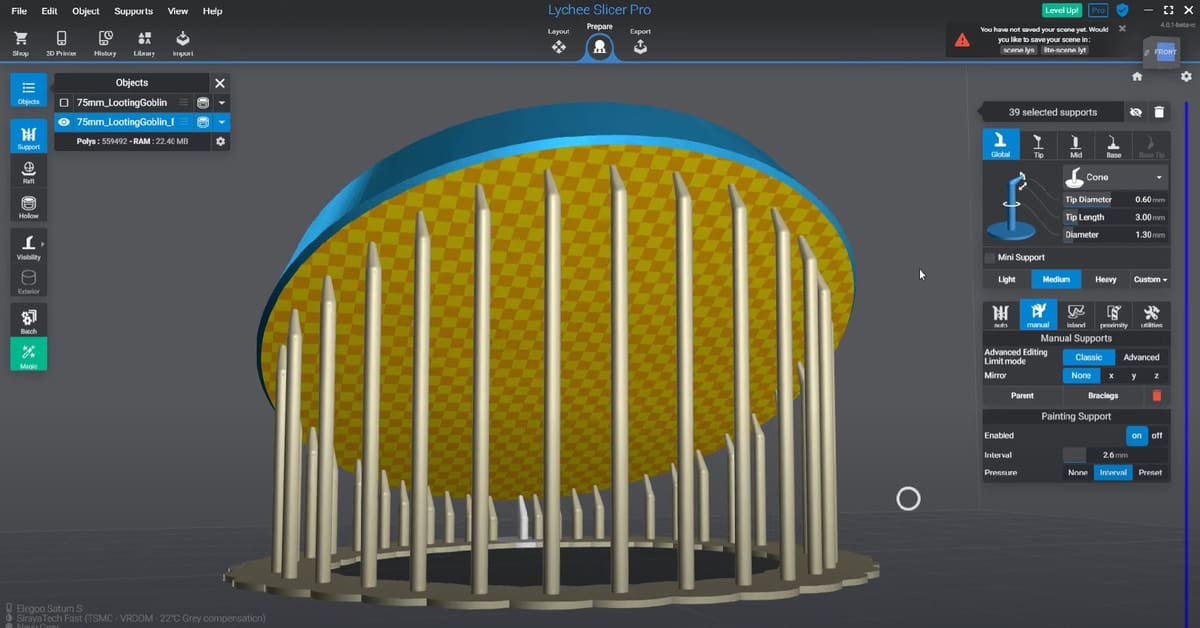Click the Parent button
The image size is (1200, 628).
[1022, 396]
